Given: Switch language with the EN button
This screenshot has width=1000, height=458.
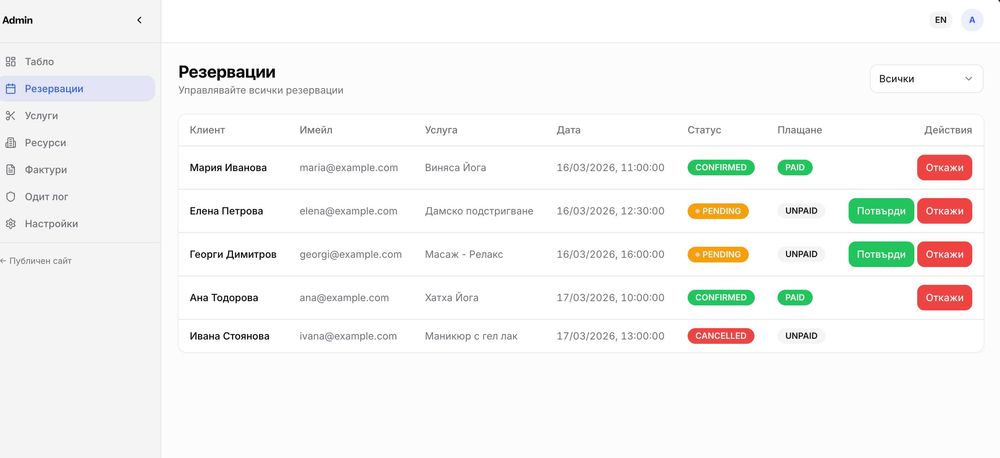Looking at the screenshot, I should click(x=940, y=20).
